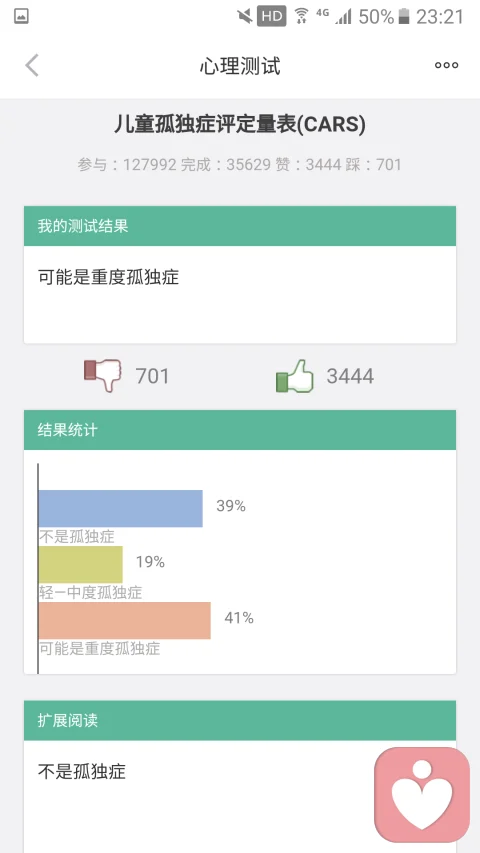Tap the orange 41% 可能是重度孤独症 bar

tap(125, 620)
